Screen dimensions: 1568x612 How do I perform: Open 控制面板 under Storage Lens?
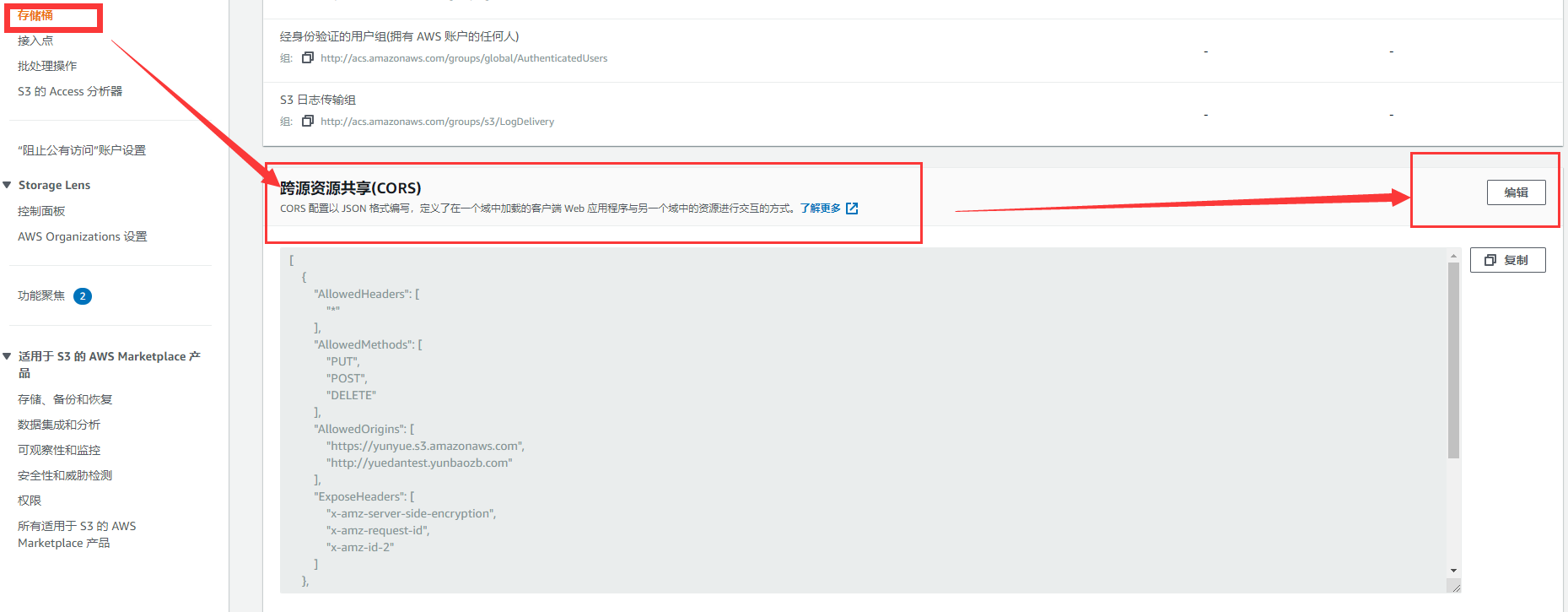[41, 211]
